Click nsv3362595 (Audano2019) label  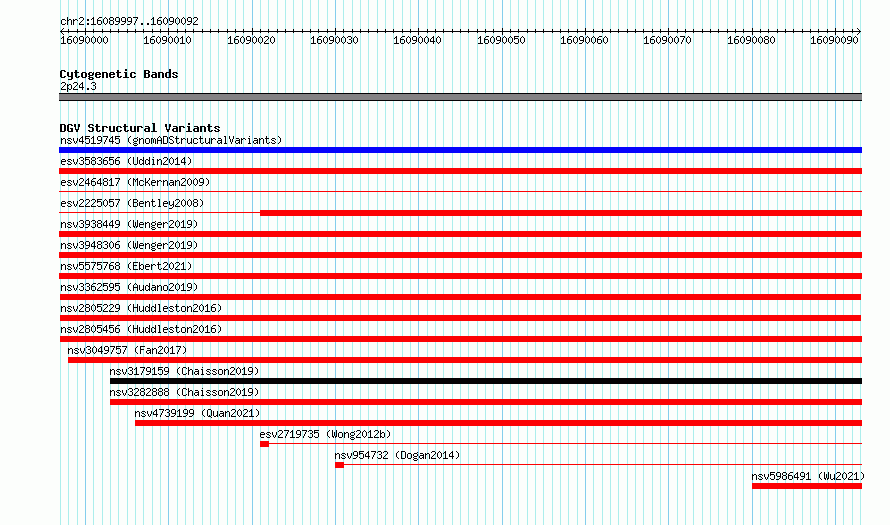pos(129,287)
